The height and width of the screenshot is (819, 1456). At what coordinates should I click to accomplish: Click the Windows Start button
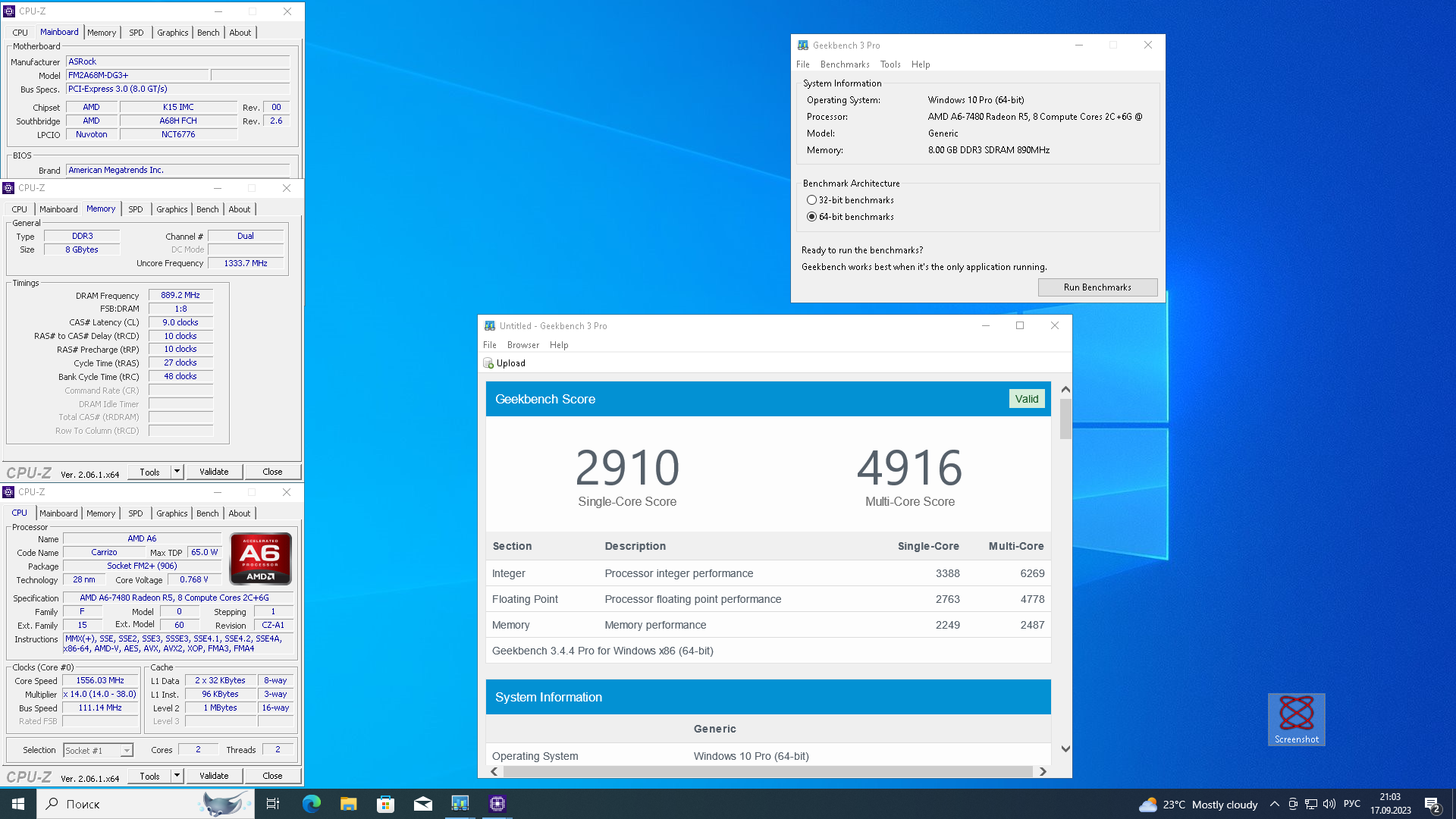pyautogui.click(x=18, y=804)
